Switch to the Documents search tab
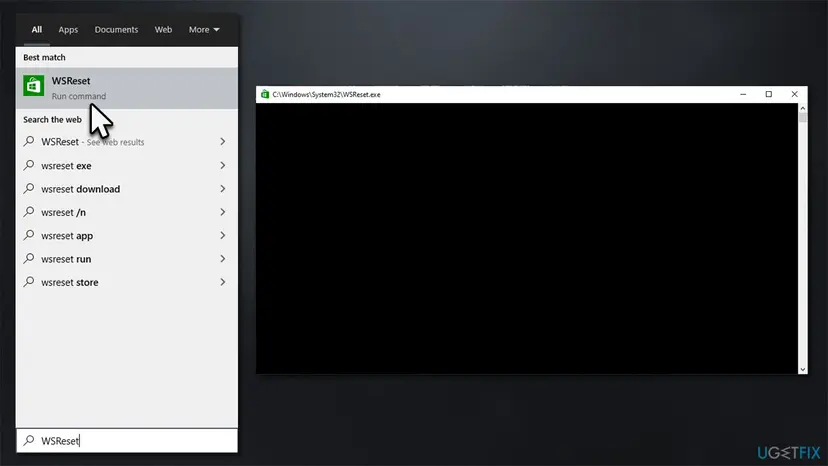This screenshot has height=466, width=828. coord(116,30)
